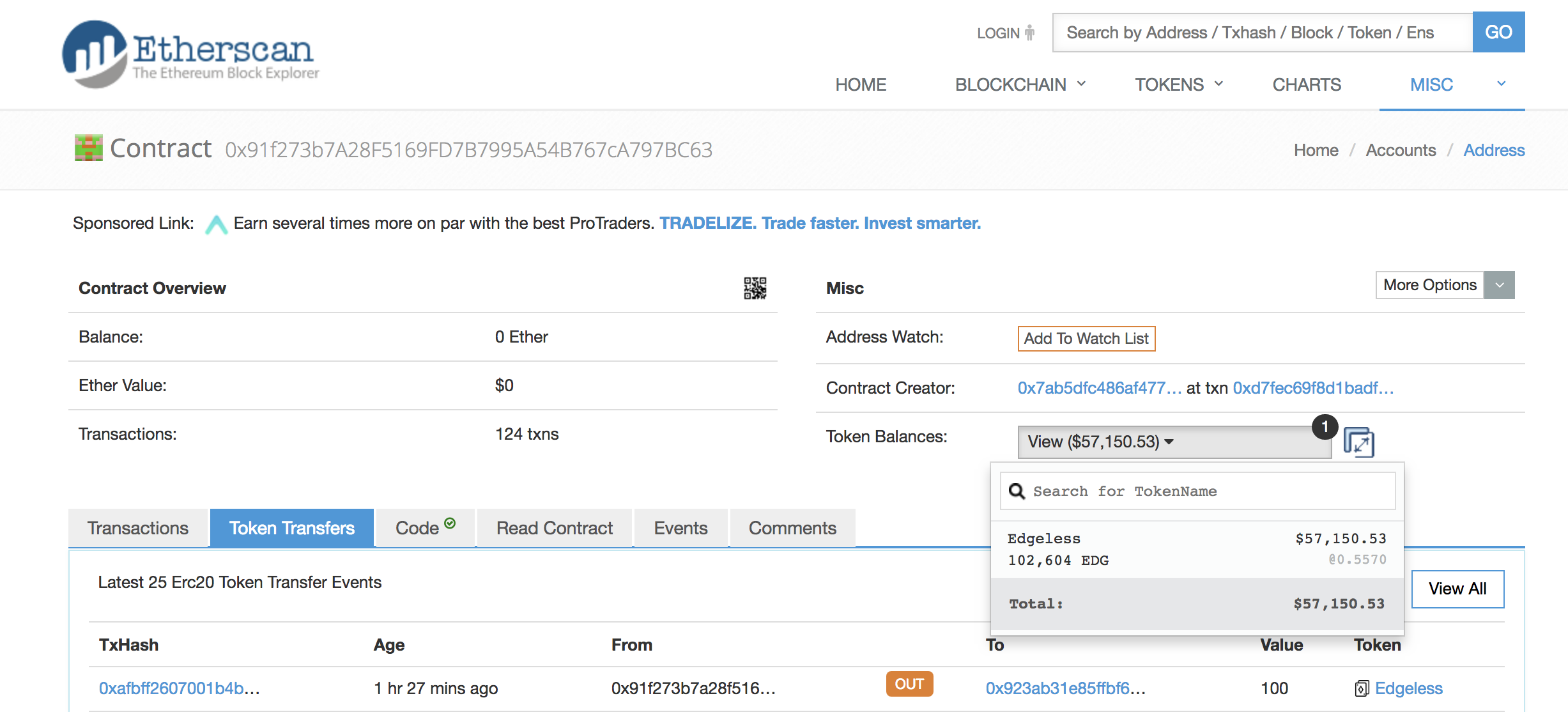Open the More Options dropdown arrow
Image resolution: width=1568 pixels, height=712 pixels.
tap(1499, 285)
